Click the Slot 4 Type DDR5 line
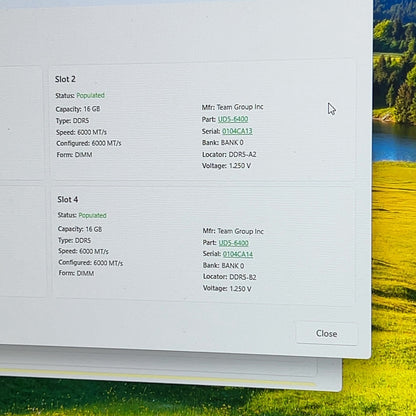 pyautogui.click(x=74, y=240)
